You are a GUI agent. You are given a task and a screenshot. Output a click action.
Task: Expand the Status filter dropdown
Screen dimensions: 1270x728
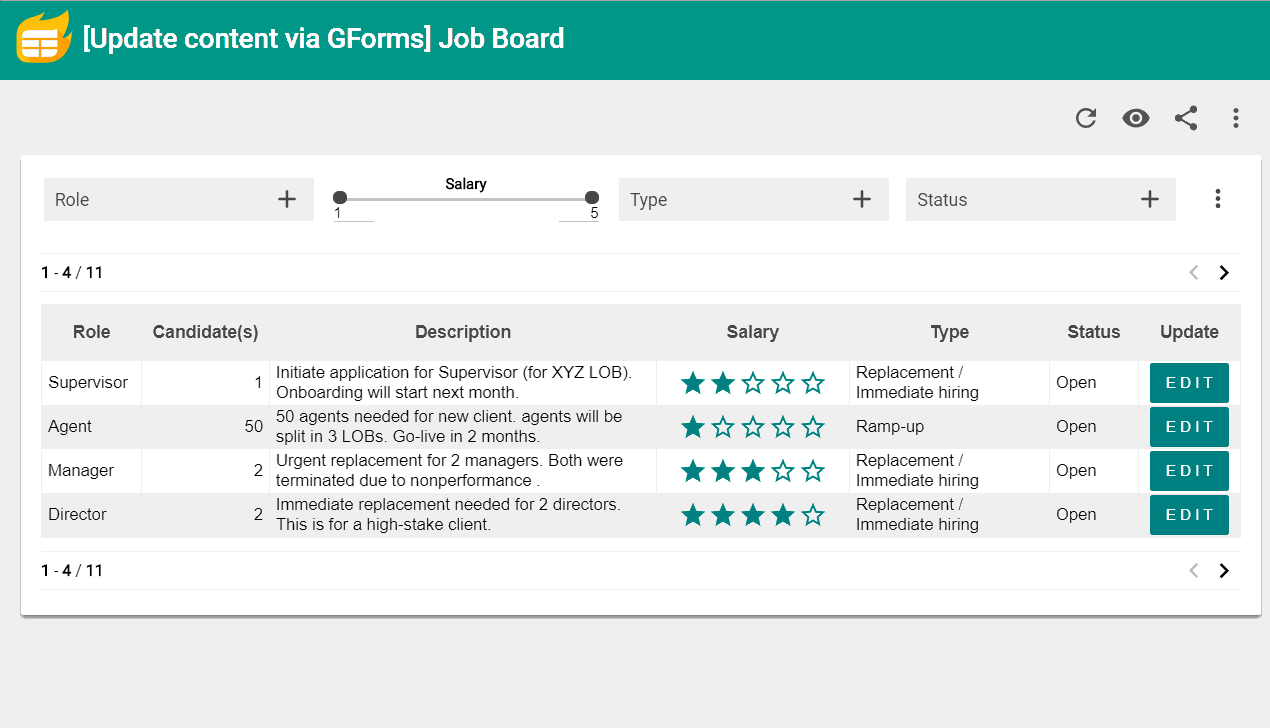click(x=1041, y=199)
